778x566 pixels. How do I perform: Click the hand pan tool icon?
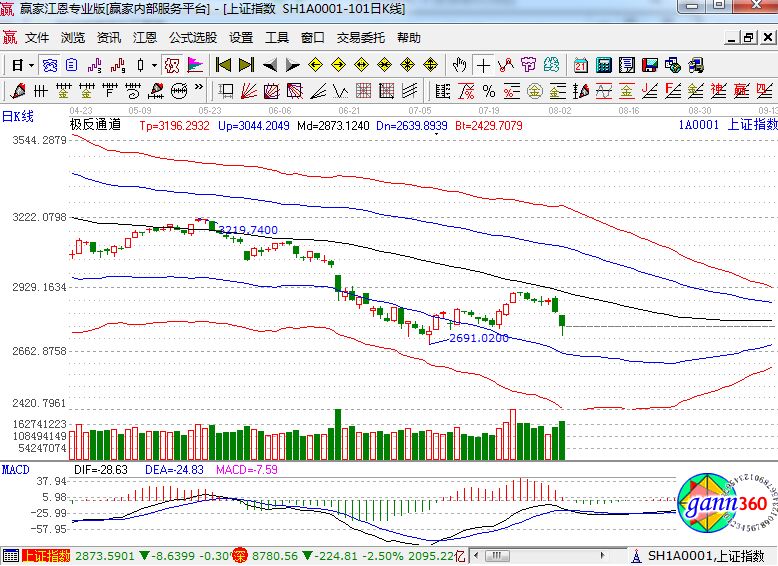(459, 65)
